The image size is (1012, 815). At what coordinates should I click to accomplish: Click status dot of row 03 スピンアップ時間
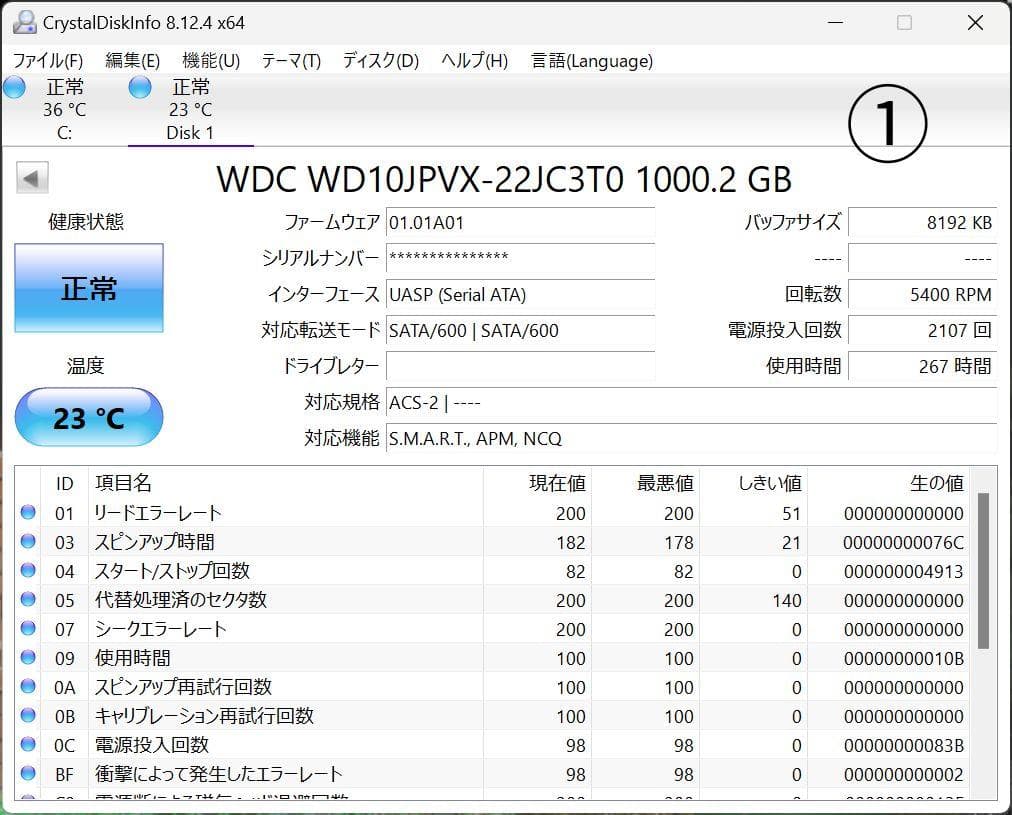[x=28, y=541]
